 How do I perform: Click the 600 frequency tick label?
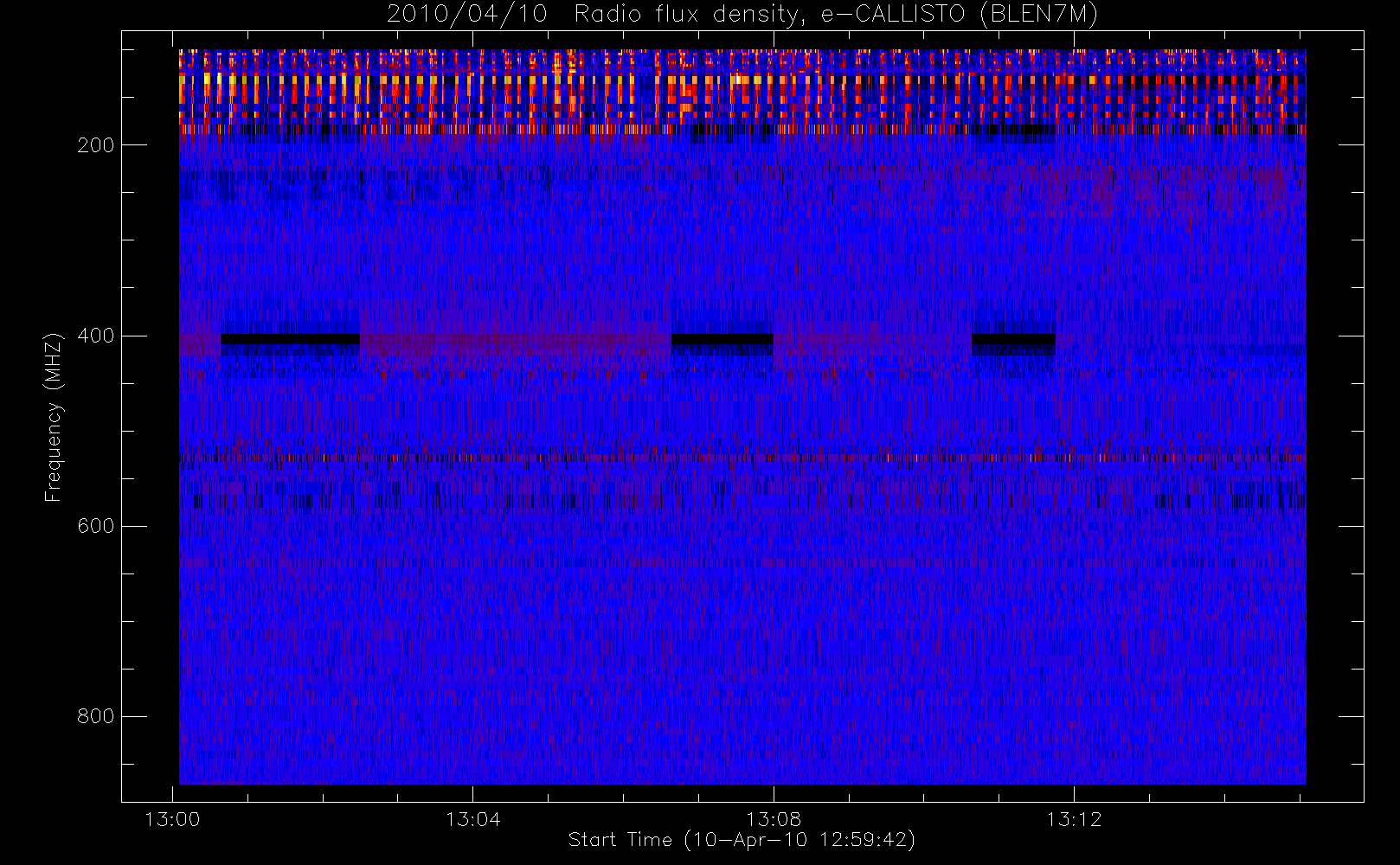[95, 526]
